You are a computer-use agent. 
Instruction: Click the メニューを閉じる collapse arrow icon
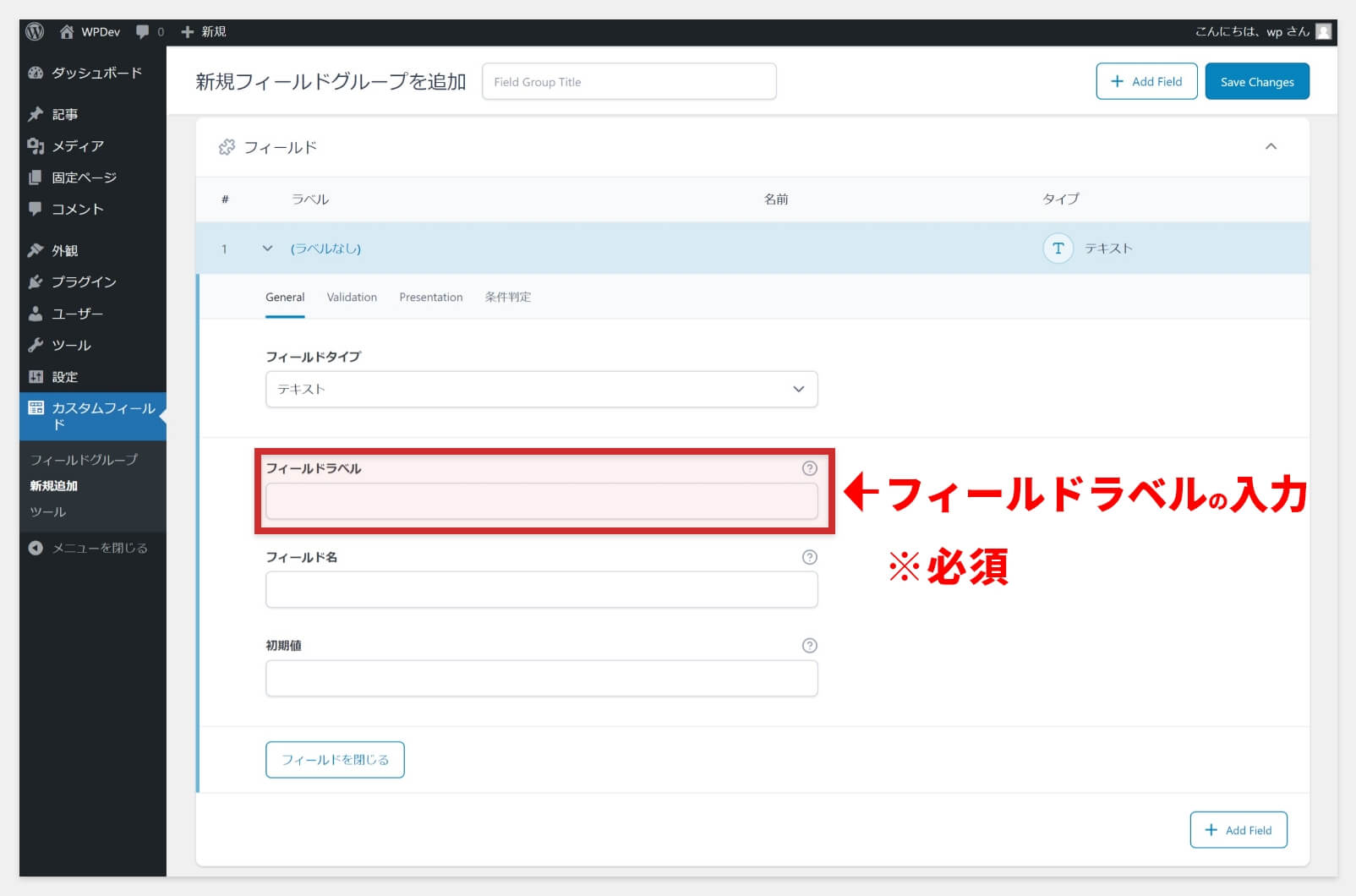(x=36, y=548)
